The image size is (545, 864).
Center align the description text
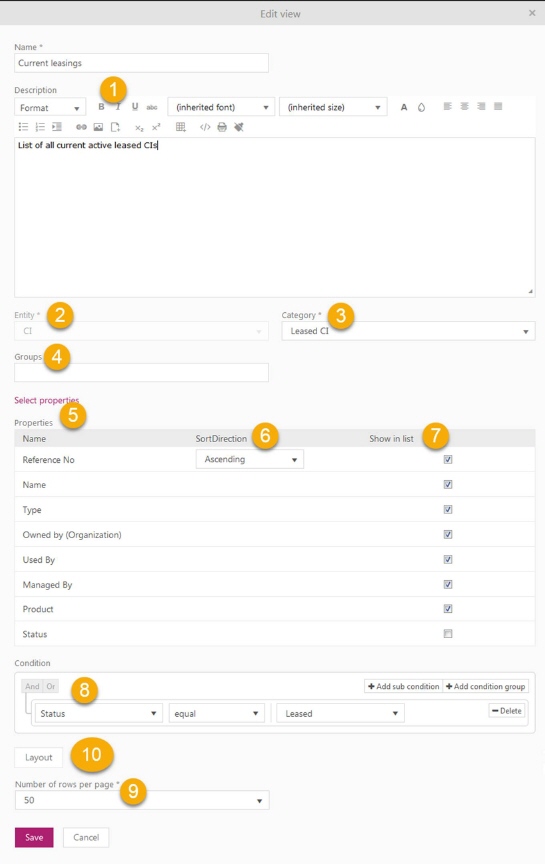pyautogui.click(x=465, y=106)
